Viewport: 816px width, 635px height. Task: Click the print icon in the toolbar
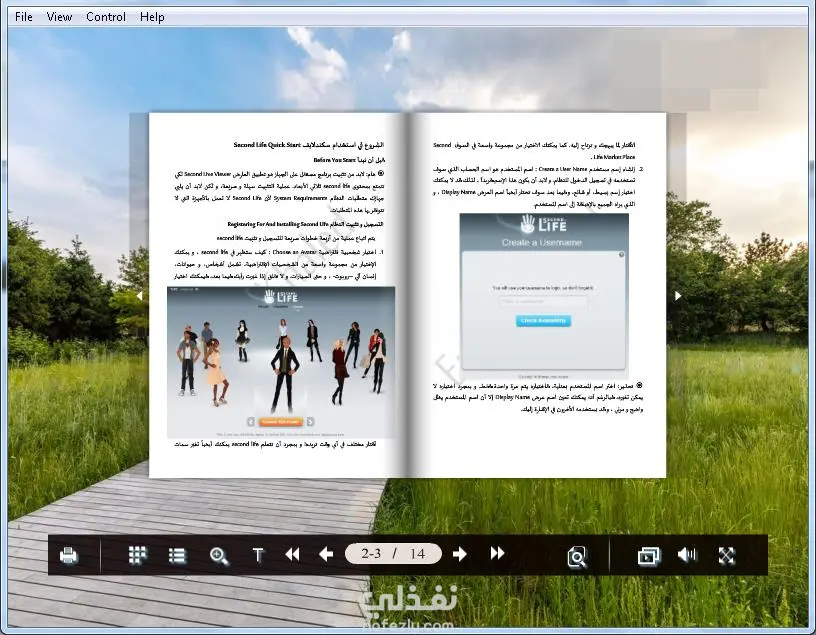69,555
